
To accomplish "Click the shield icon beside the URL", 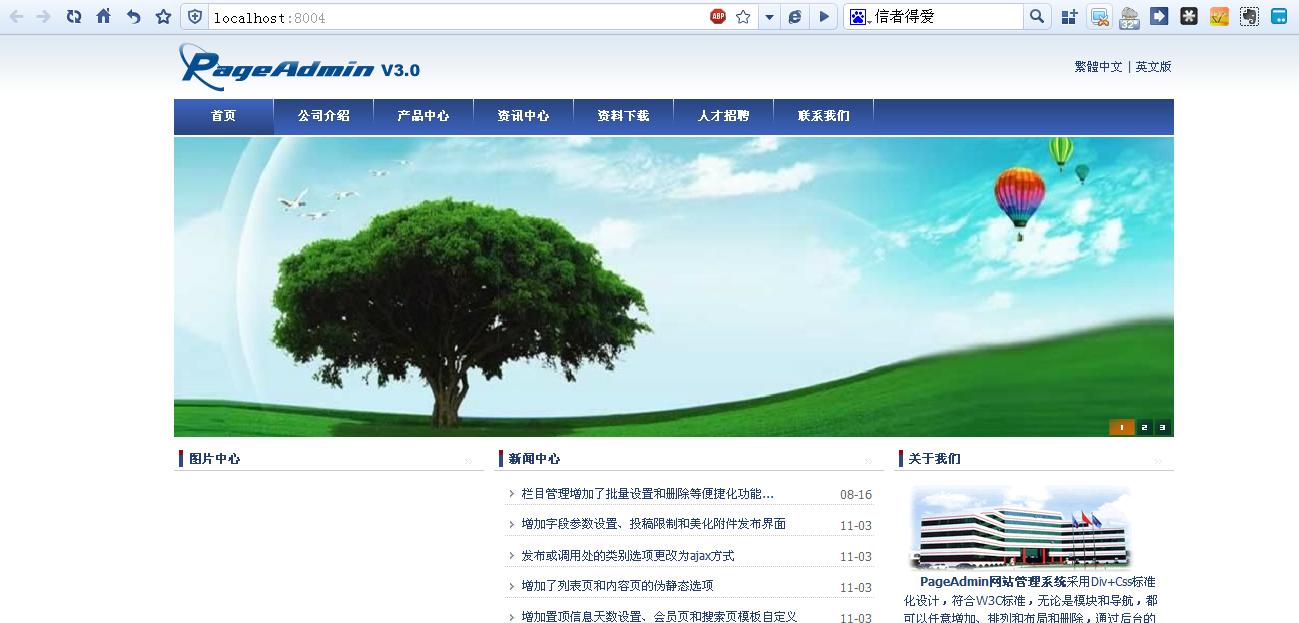I will 195,17.
